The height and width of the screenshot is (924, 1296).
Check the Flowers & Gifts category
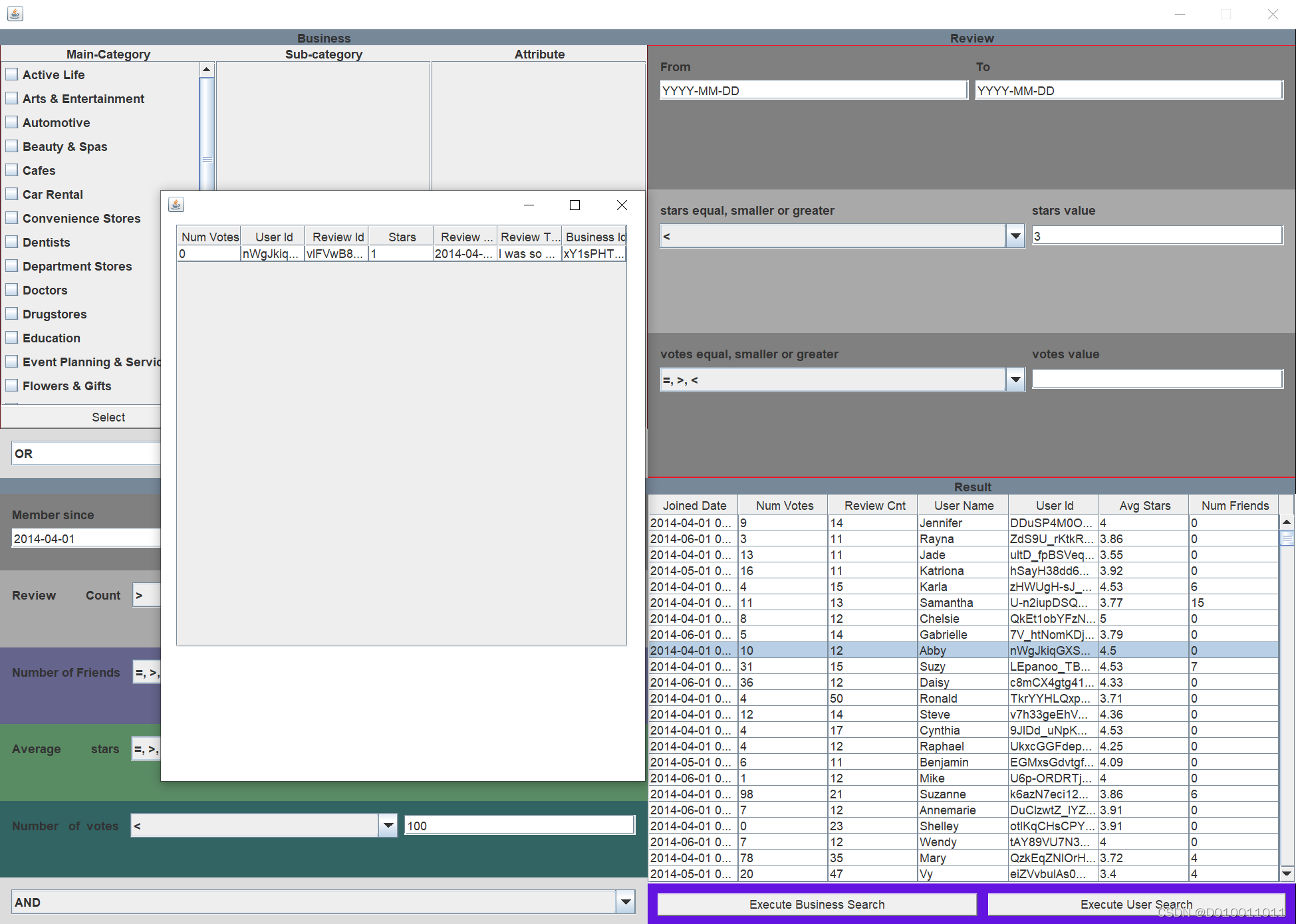[x=11, y=386]
